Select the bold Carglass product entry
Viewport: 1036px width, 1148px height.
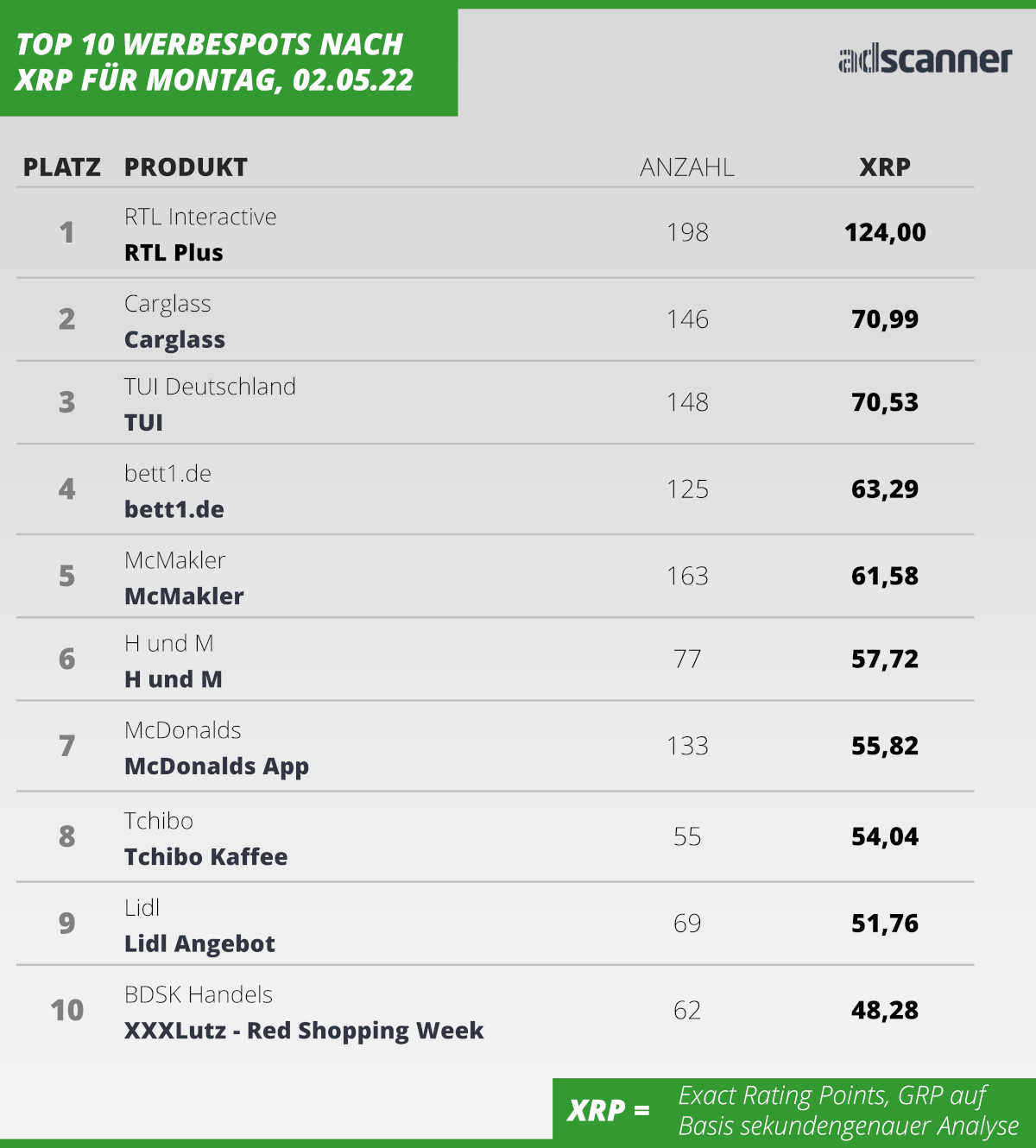coord(174,340)
